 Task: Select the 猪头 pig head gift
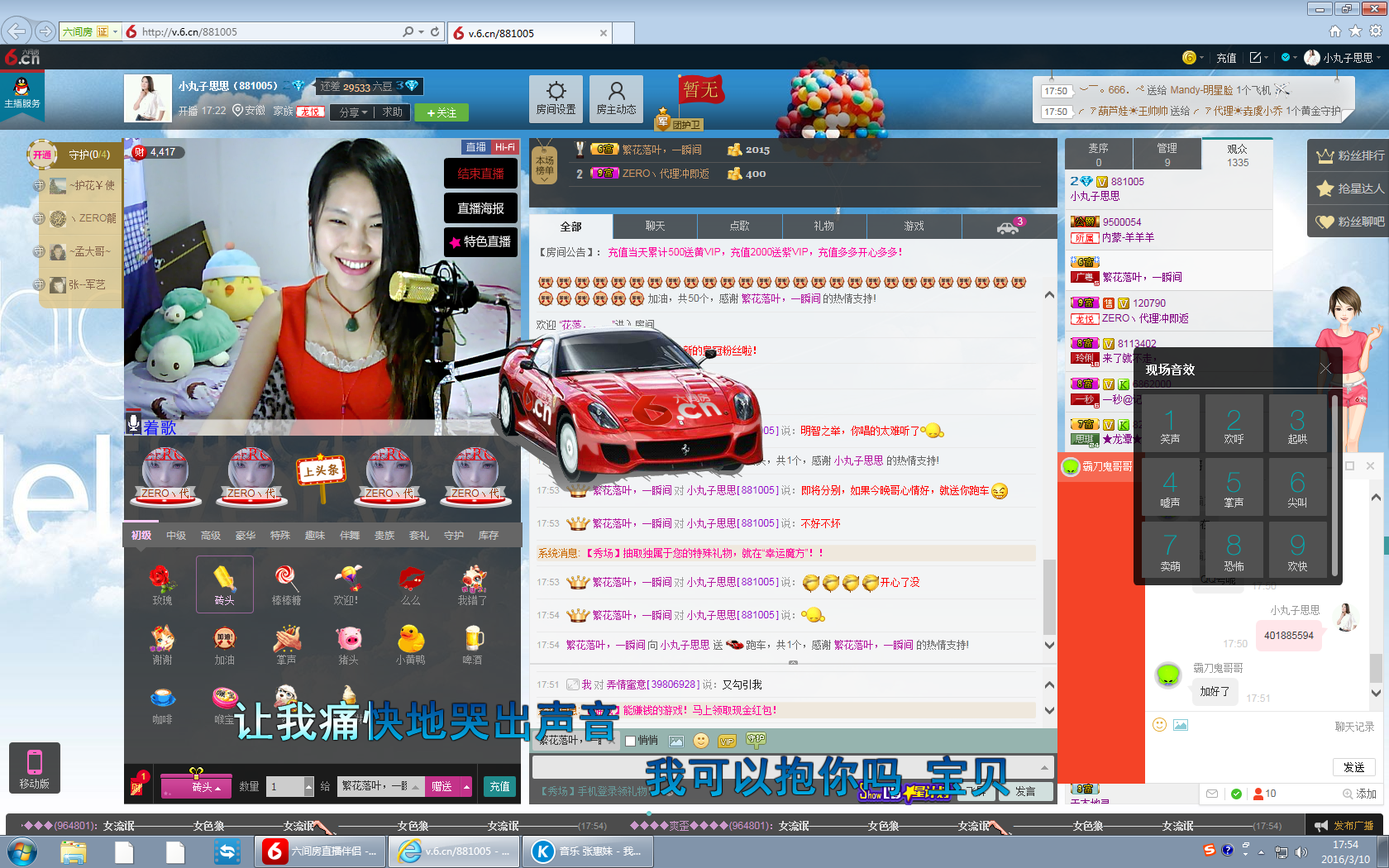pyautogui.click(x=348, y=645)
